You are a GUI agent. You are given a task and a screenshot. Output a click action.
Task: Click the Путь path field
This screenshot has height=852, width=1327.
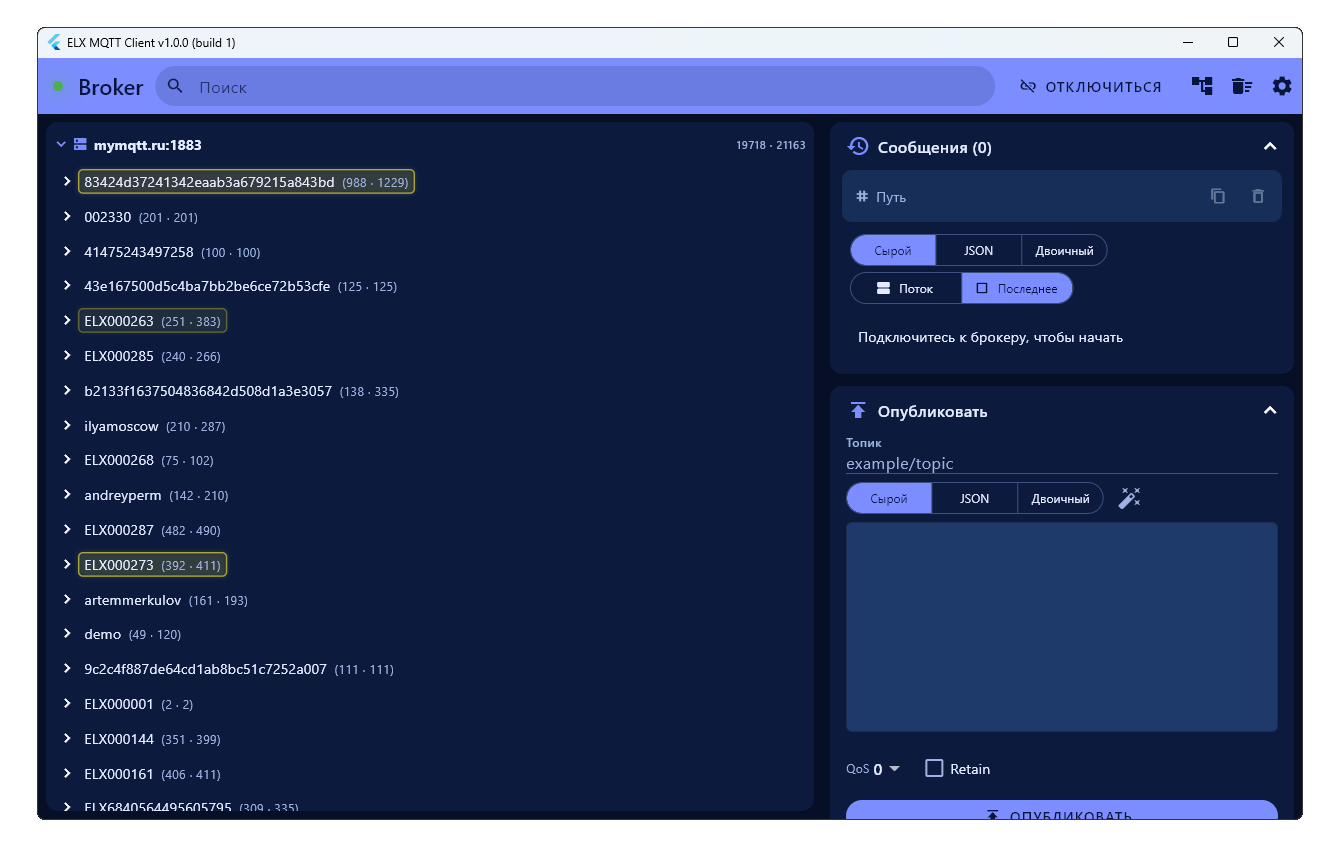(x=1062, y=196)
